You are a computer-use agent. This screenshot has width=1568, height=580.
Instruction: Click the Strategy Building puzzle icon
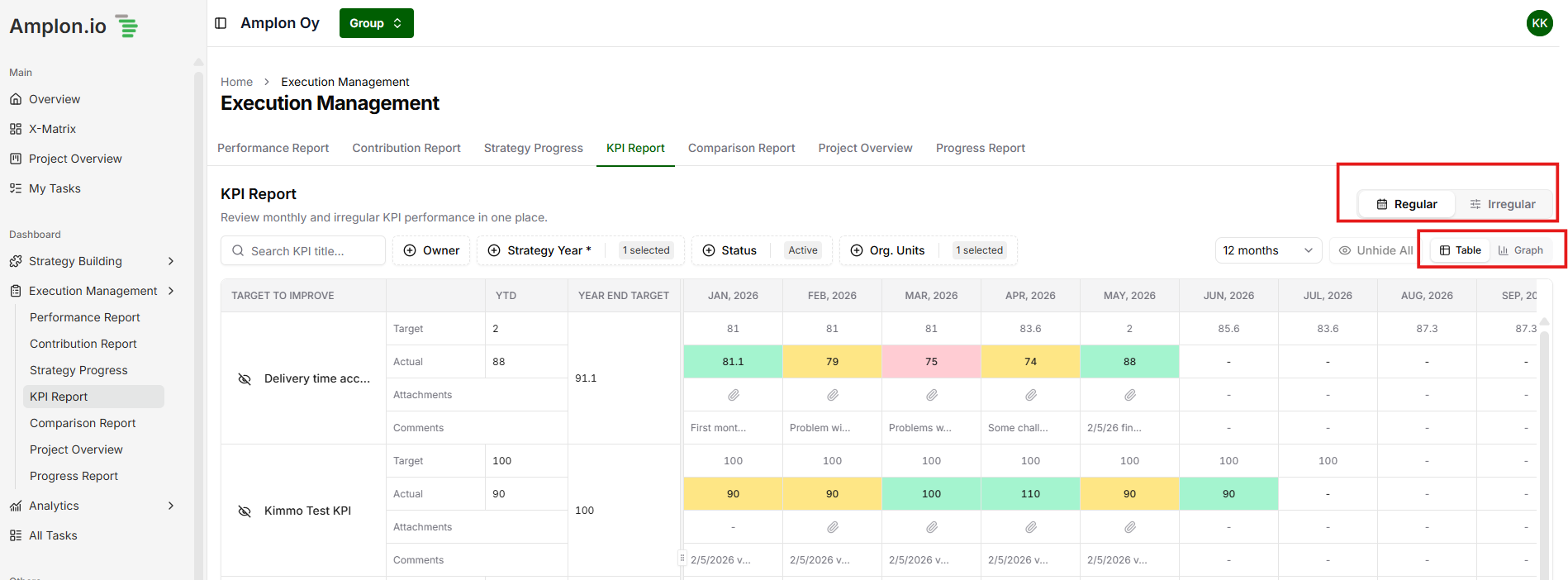[x=16, y=261]
